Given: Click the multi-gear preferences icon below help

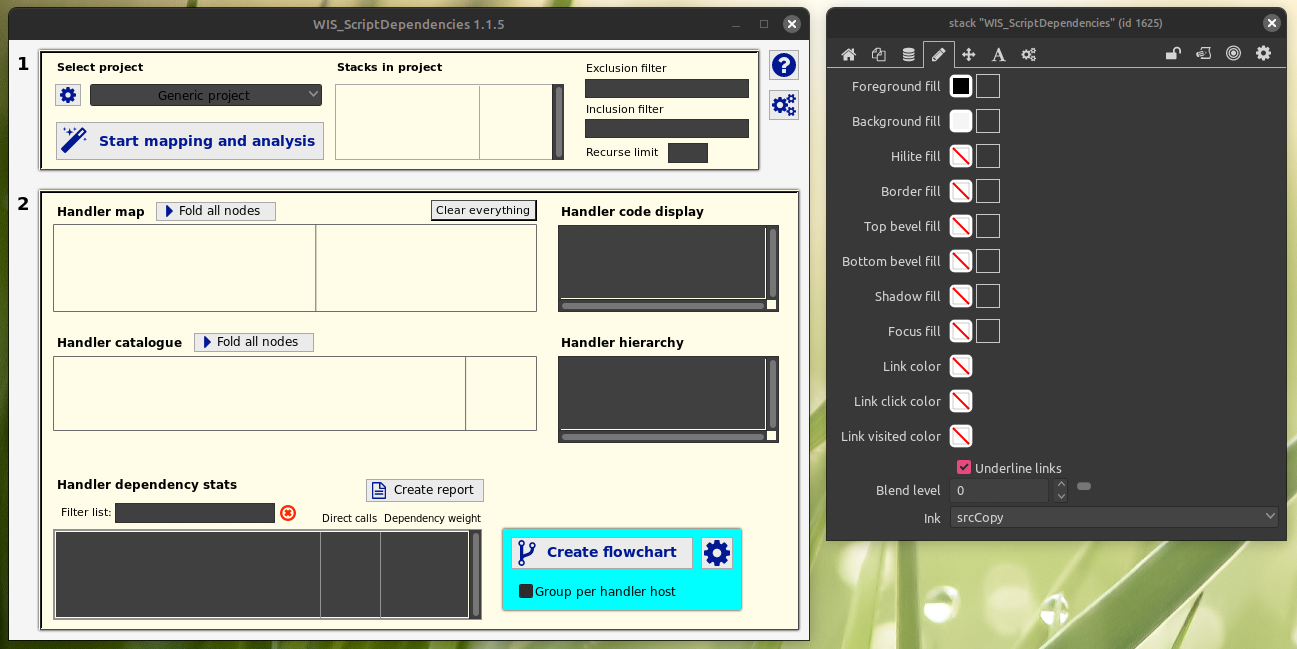Looking at the screenshot, I should pos(784,105).
